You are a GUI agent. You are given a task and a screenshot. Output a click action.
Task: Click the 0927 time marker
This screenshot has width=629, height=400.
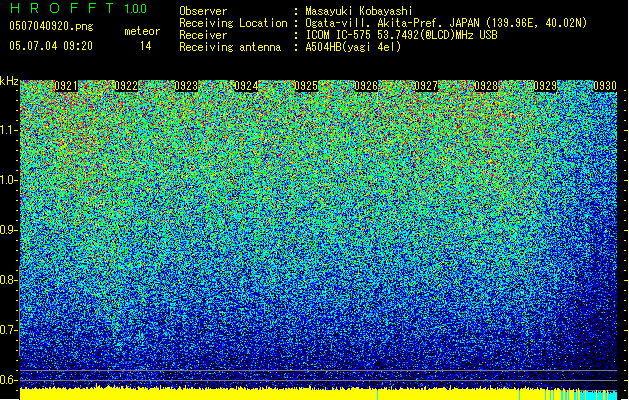click(x=426, y=86)
